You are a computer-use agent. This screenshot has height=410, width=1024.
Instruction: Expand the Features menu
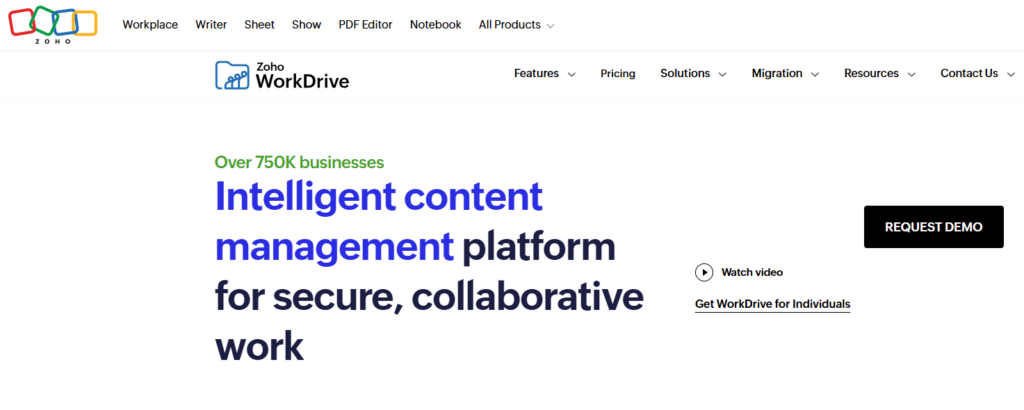[x=545, y=74]
